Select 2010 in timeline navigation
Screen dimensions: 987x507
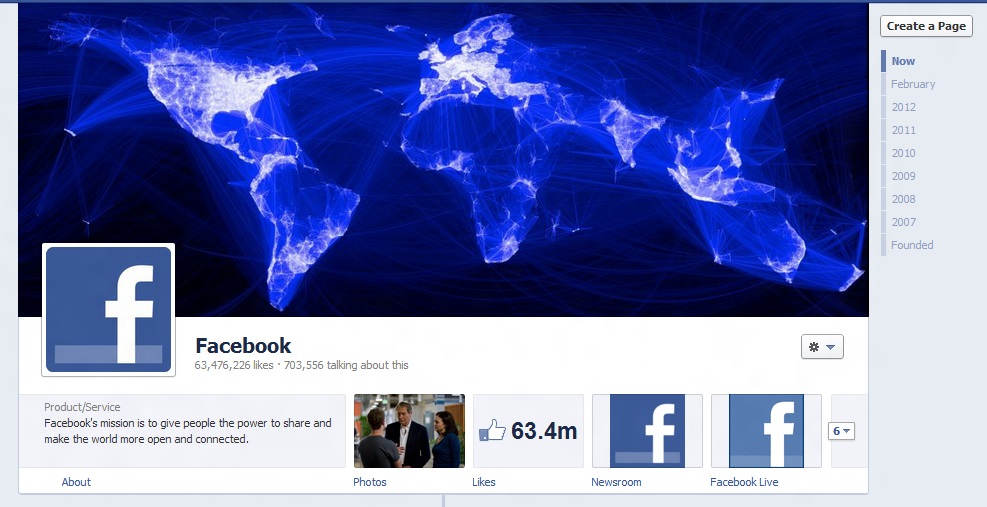click(903, 153)
